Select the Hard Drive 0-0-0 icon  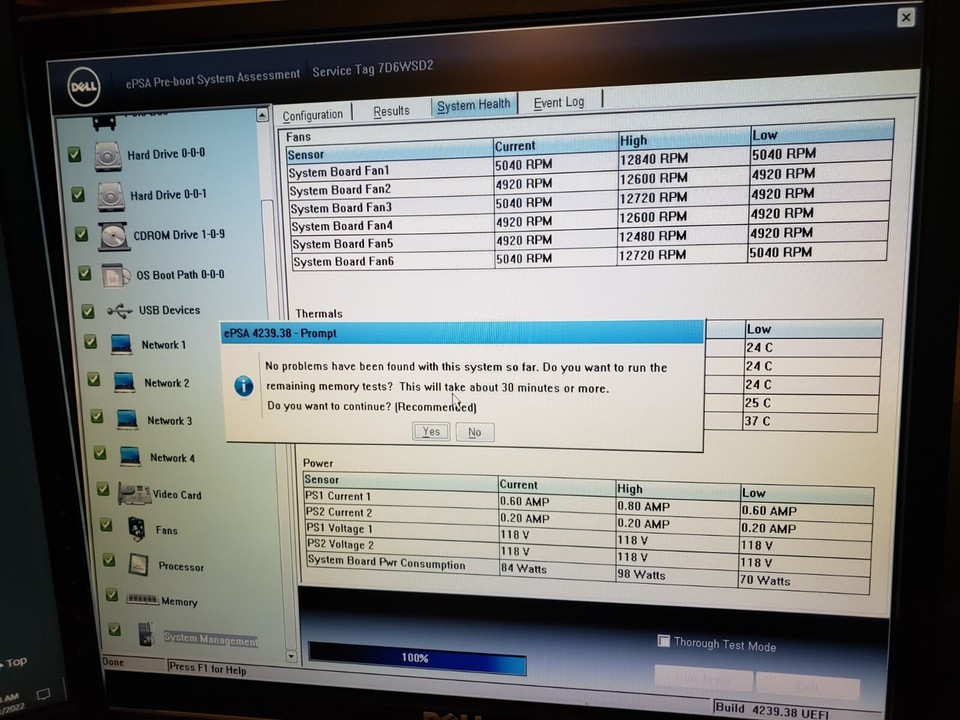107,154
